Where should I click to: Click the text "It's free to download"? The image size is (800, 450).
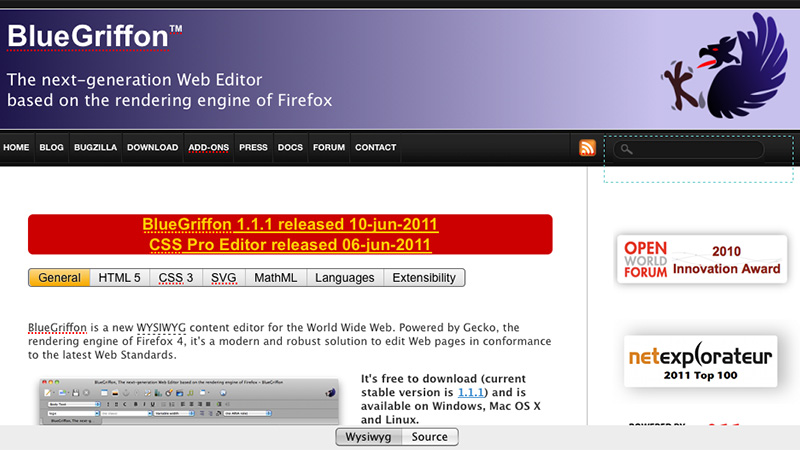coord(418,379)
